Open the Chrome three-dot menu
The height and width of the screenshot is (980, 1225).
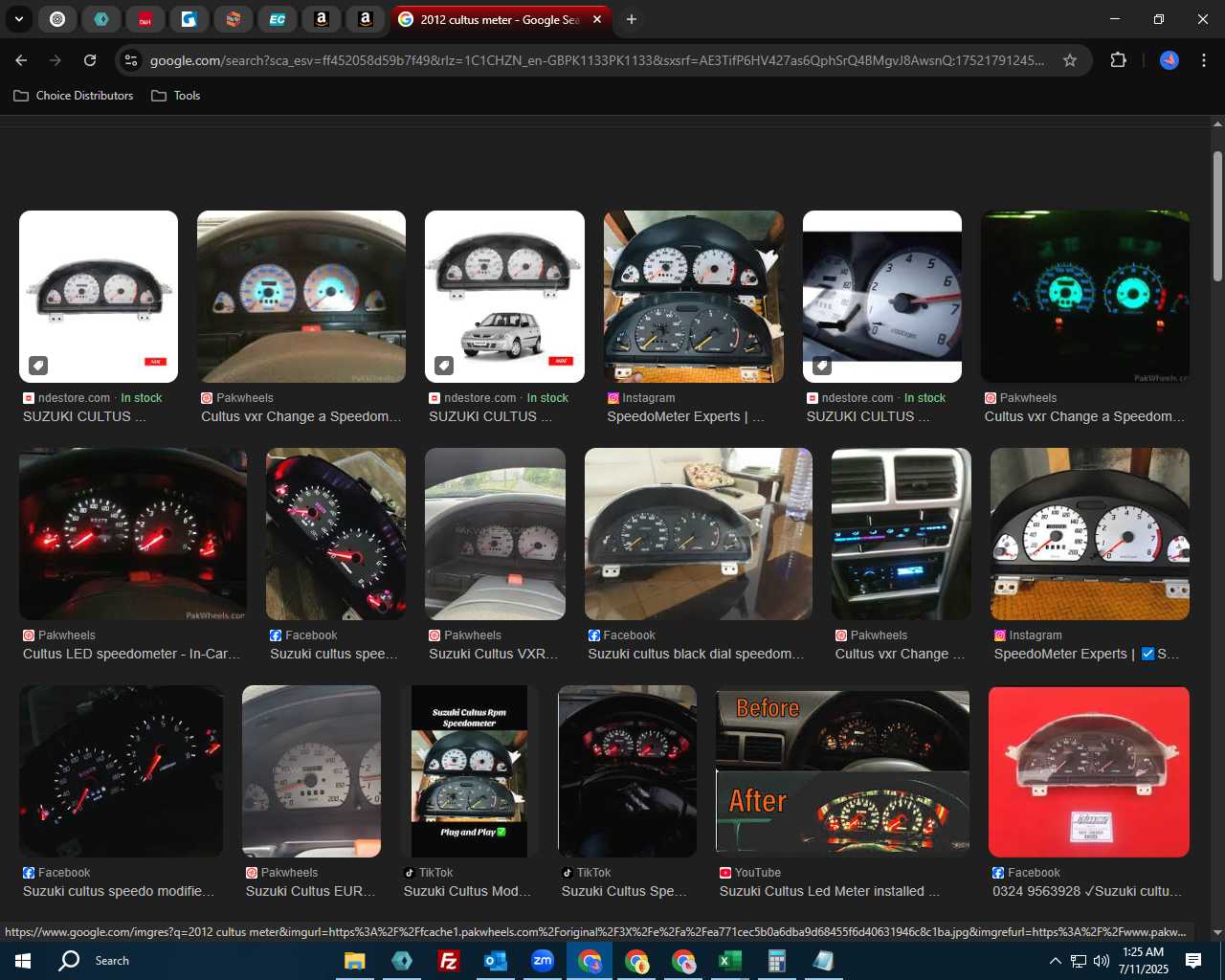point(1204,60)
